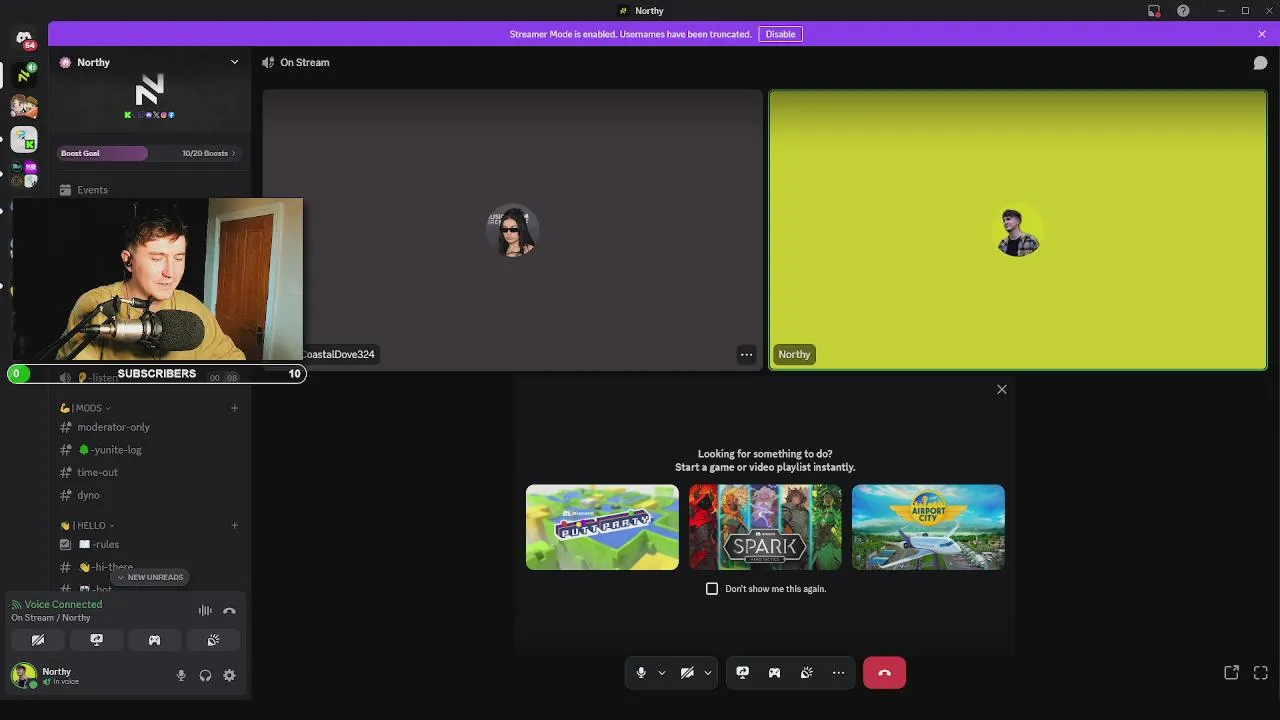Dismiss the Streamer Mode banner

click(x=1262, y=34)
